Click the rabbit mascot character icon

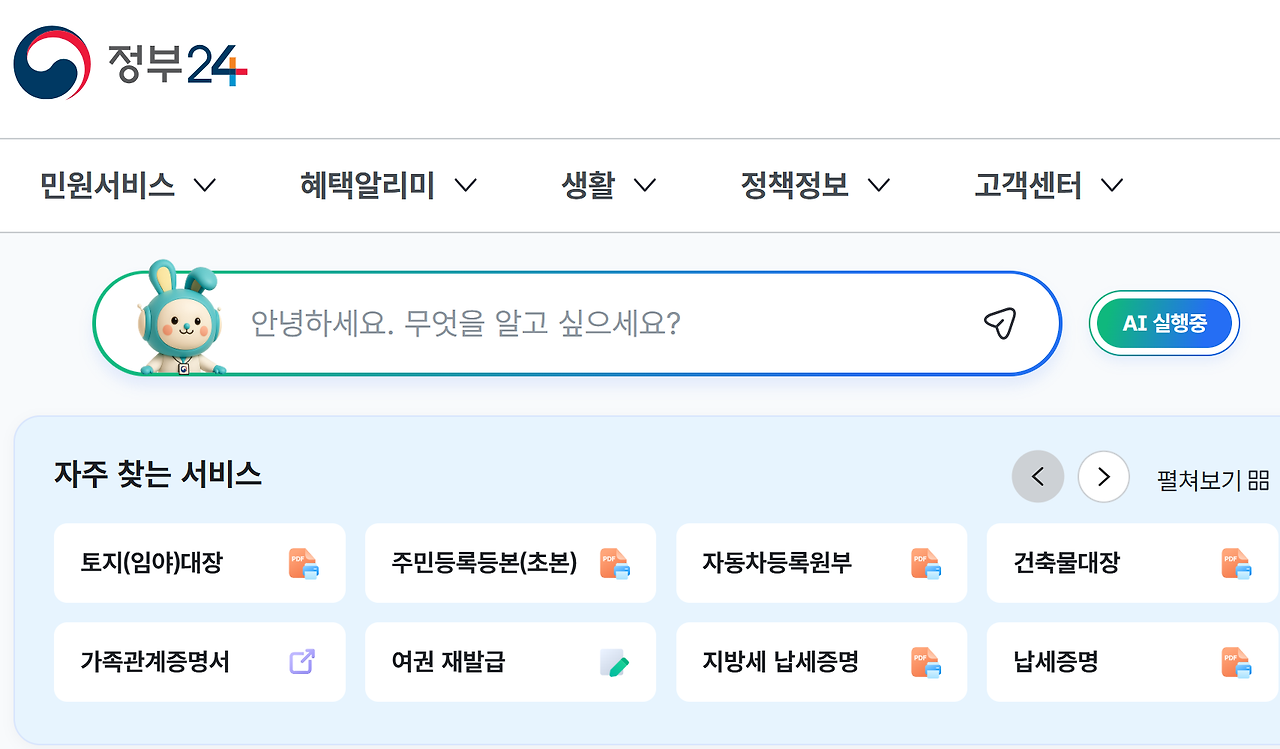180,318
